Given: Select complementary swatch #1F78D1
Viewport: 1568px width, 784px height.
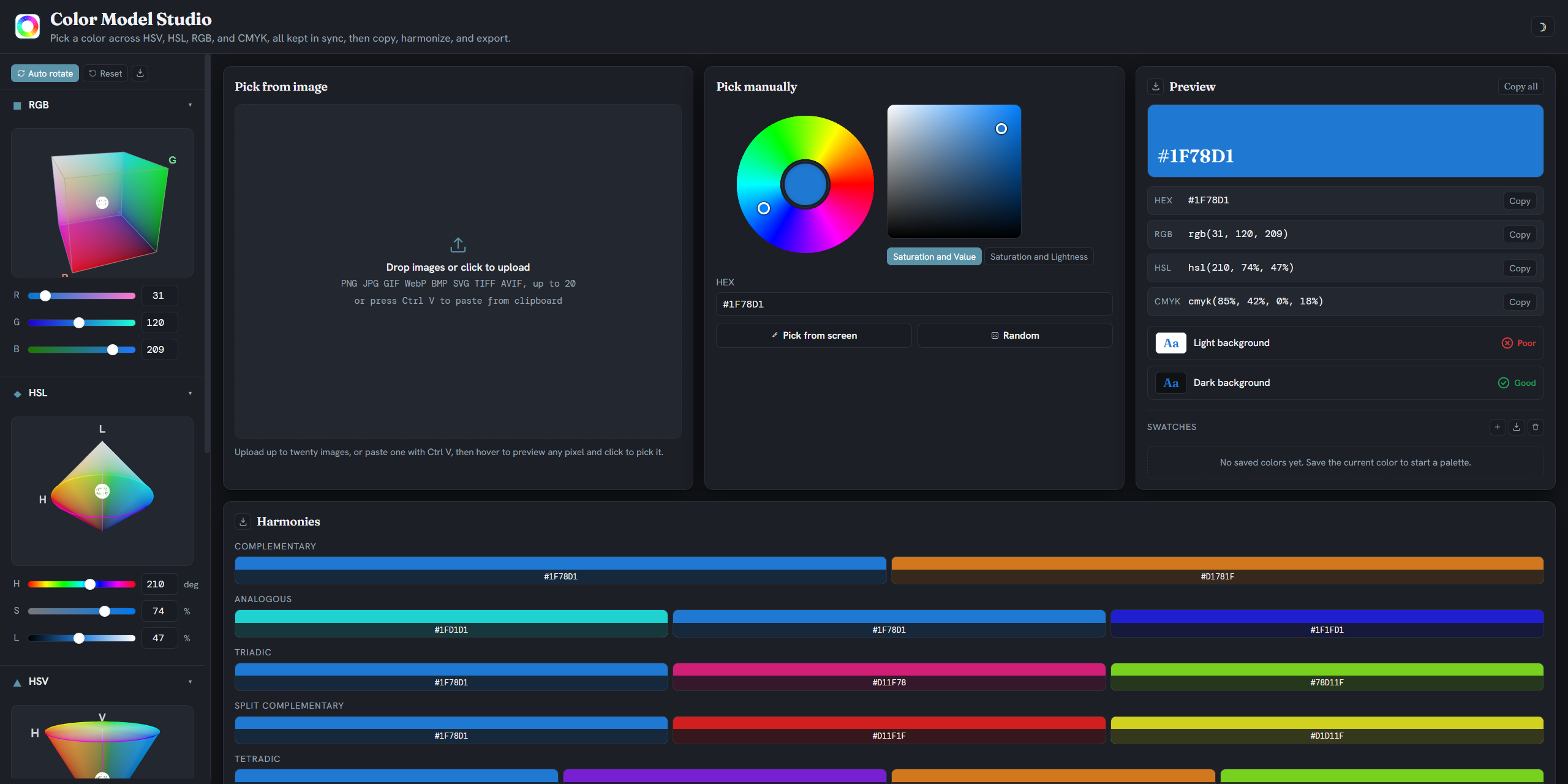Looking at the screenshot, I should pos(560,570).
